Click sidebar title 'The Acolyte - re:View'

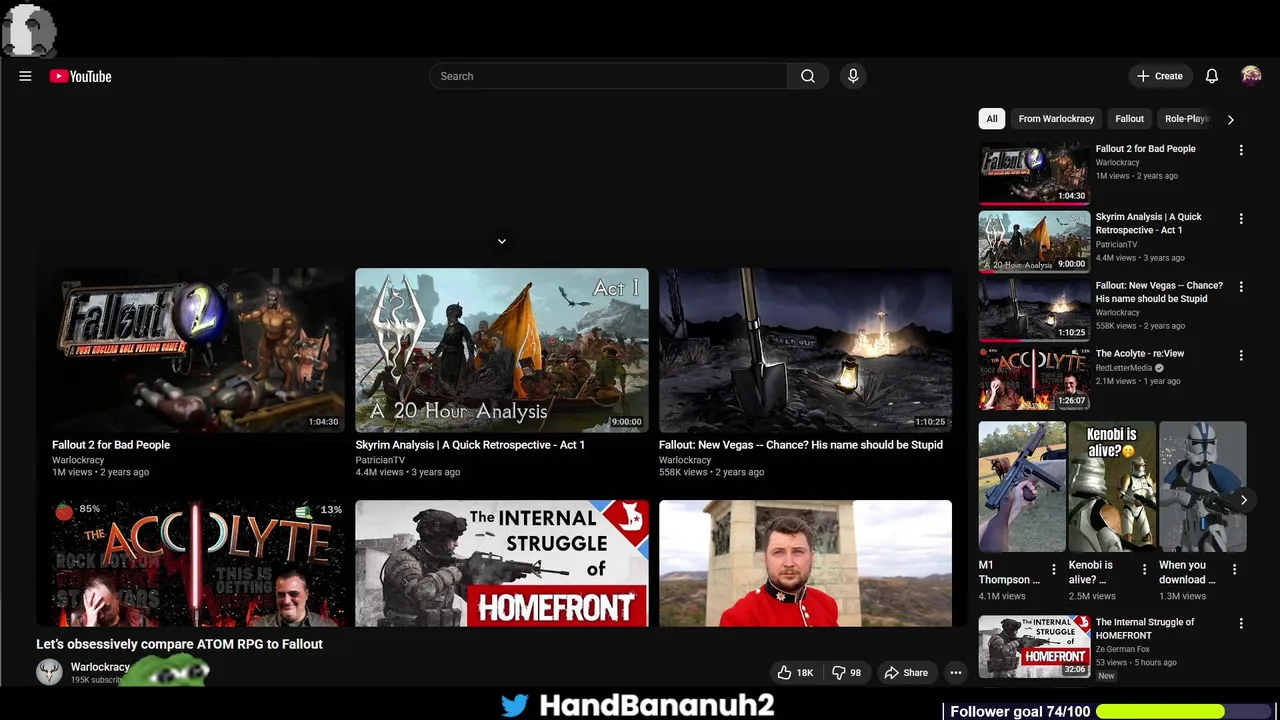(x=1140, y=354)
